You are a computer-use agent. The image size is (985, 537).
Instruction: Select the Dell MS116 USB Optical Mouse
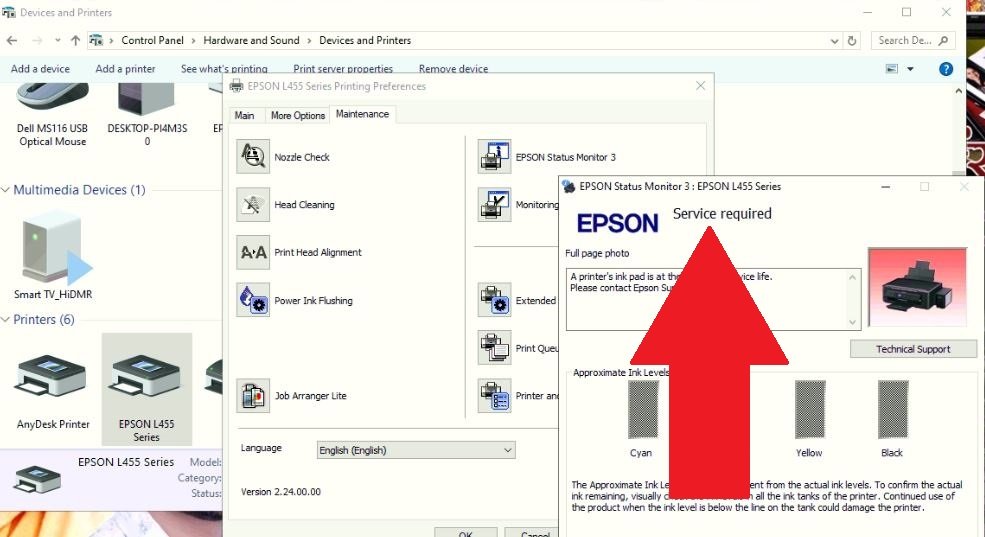pyautogui.click(x=52, y=116)
